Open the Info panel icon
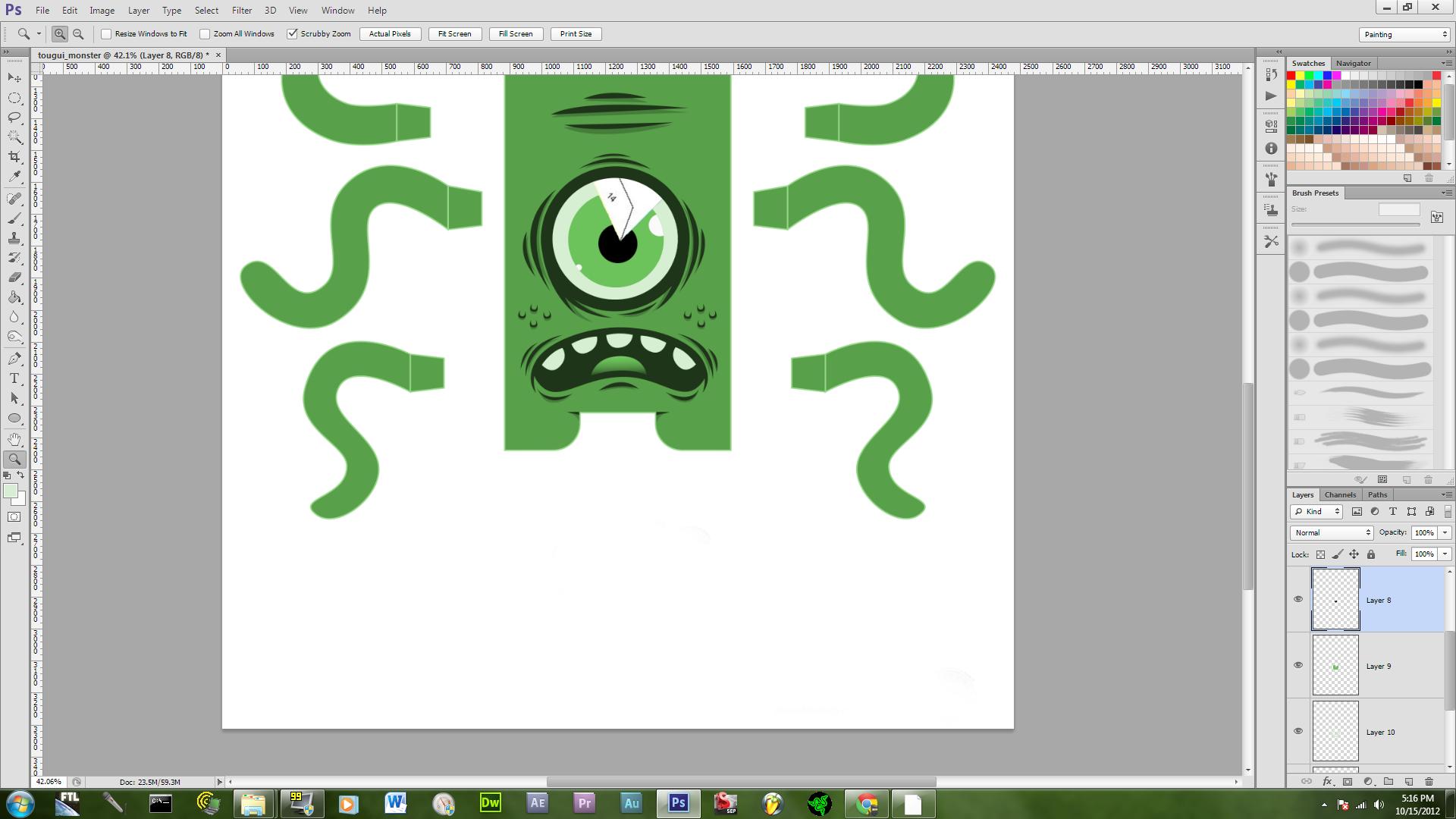Screen dimensions: 1456x819 click(x=1272, y=149)
